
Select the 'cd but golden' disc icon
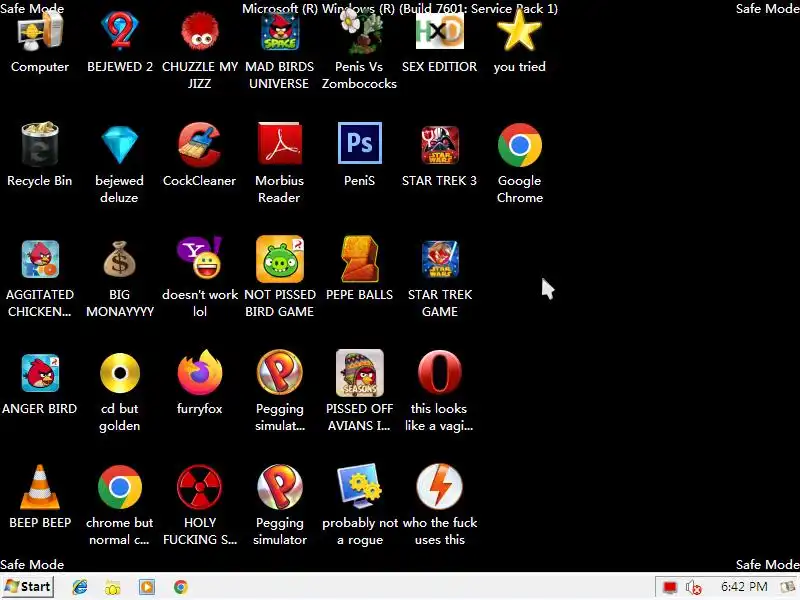tap(120, 373)
